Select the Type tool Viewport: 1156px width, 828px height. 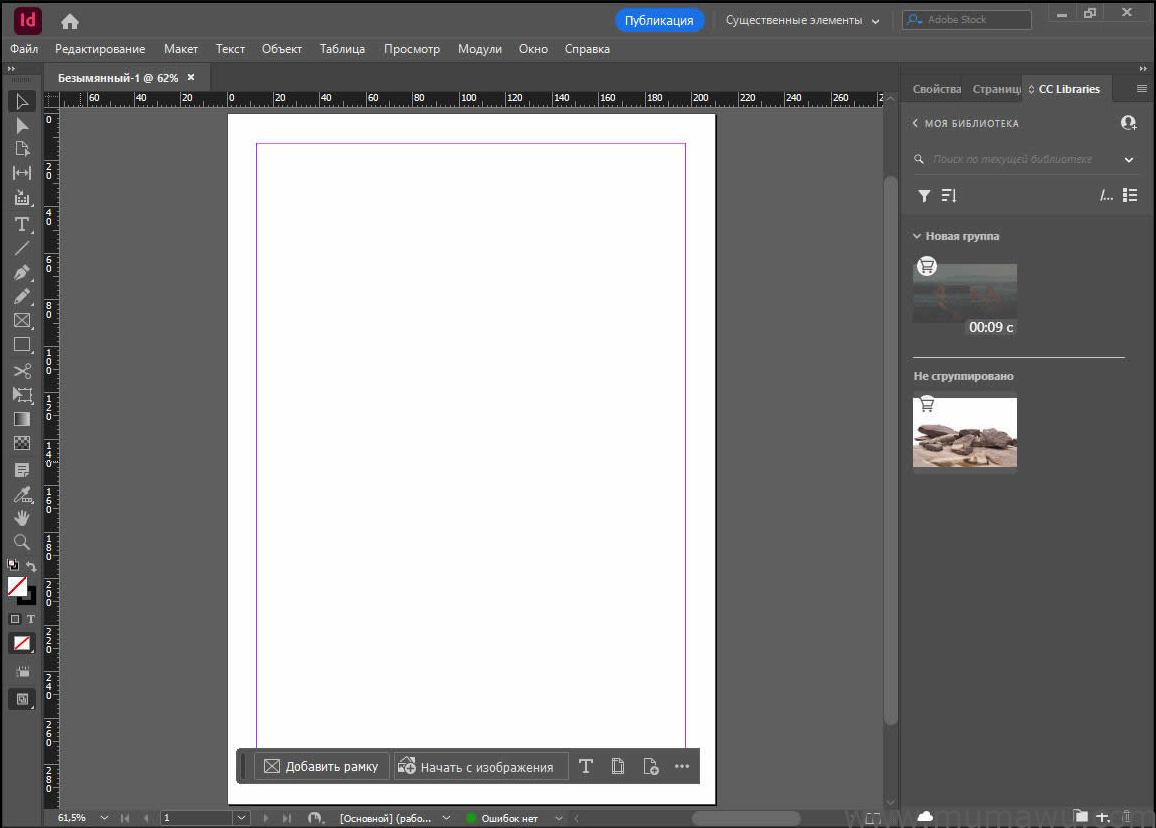tap(22, 224)
